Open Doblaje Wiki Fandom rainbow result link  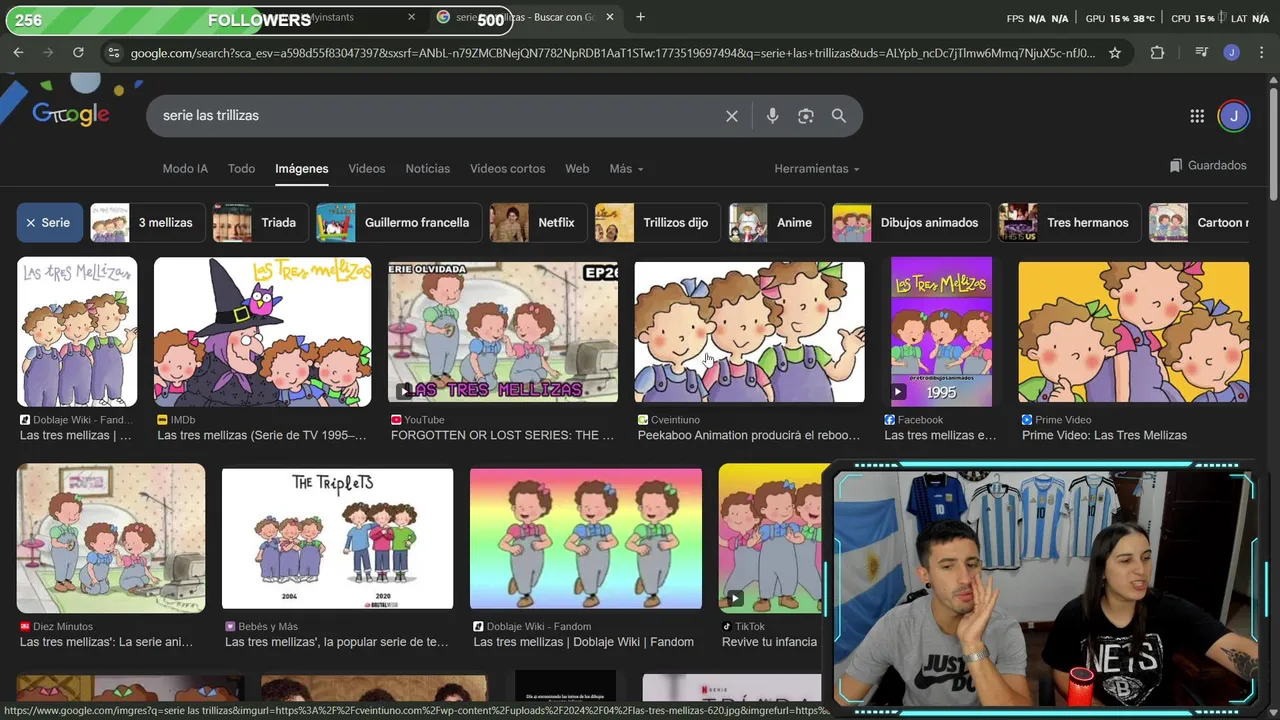(x=583, y=642)
